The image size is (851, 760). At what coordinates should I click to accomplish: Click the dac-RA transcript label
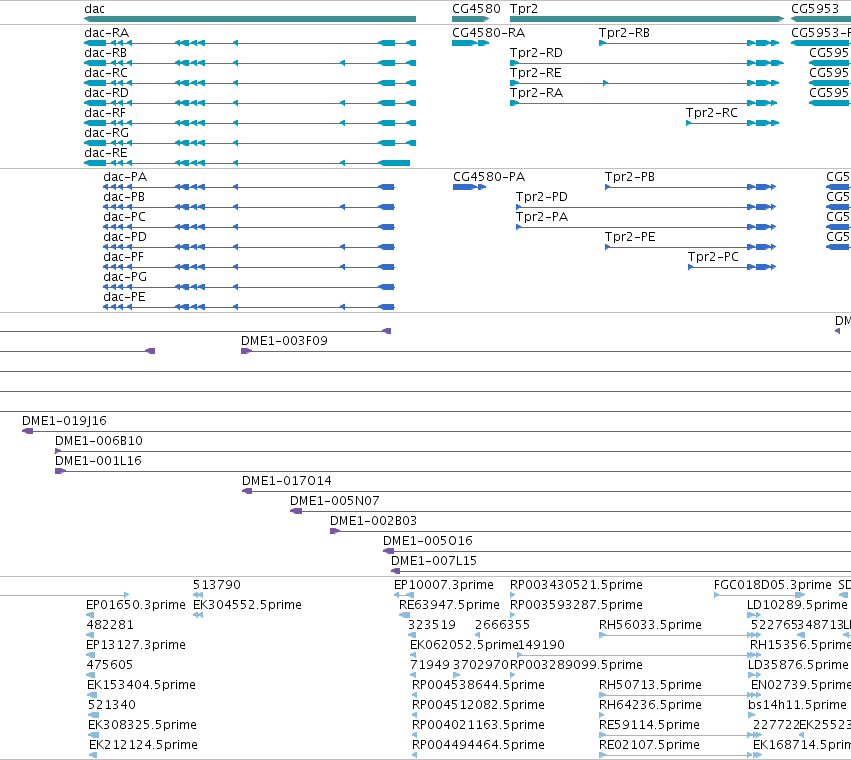pyautogui.click(x=106, y=33)
